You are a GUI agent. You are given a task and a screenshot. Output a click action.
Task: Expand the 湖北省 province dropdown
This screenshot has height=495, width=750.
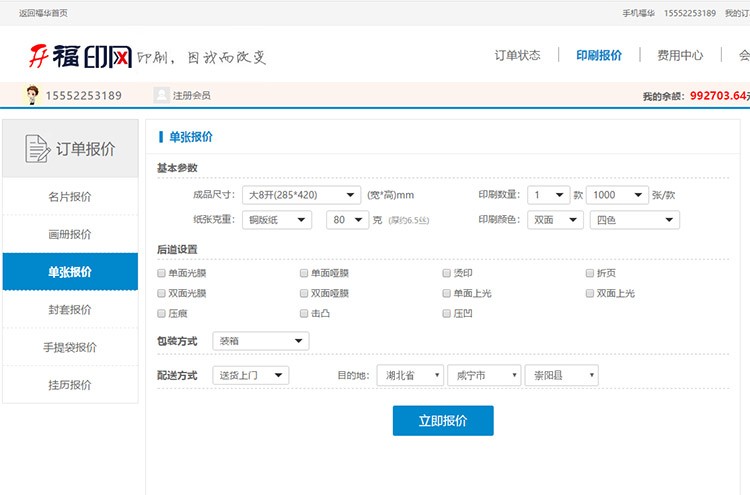pyautogui.click(x=409, y=375)
